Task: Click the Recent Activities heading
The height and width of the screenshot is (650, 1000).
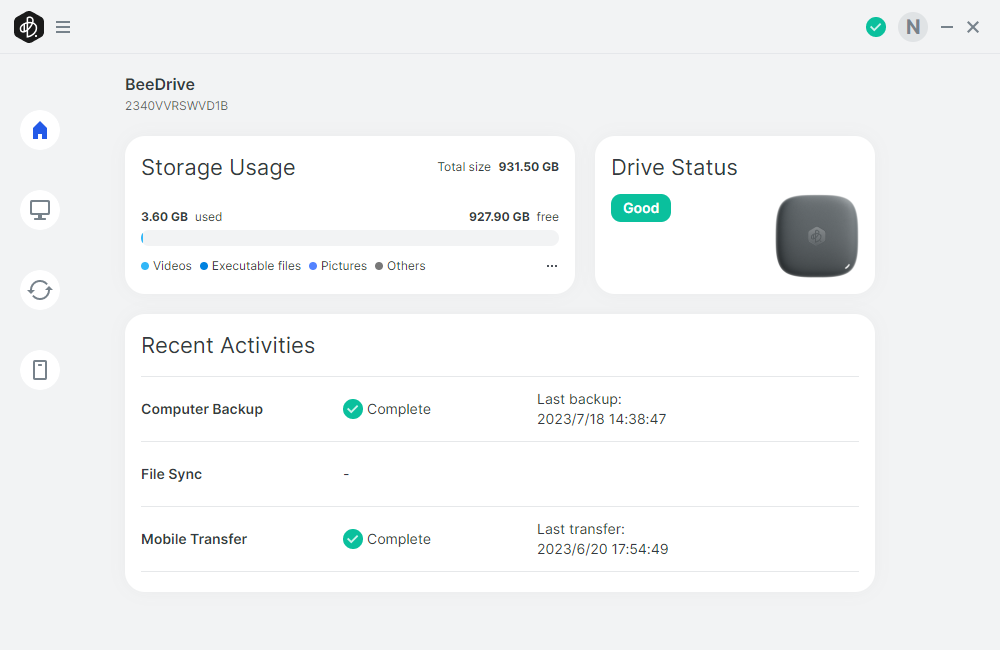Action: [228, 345]
